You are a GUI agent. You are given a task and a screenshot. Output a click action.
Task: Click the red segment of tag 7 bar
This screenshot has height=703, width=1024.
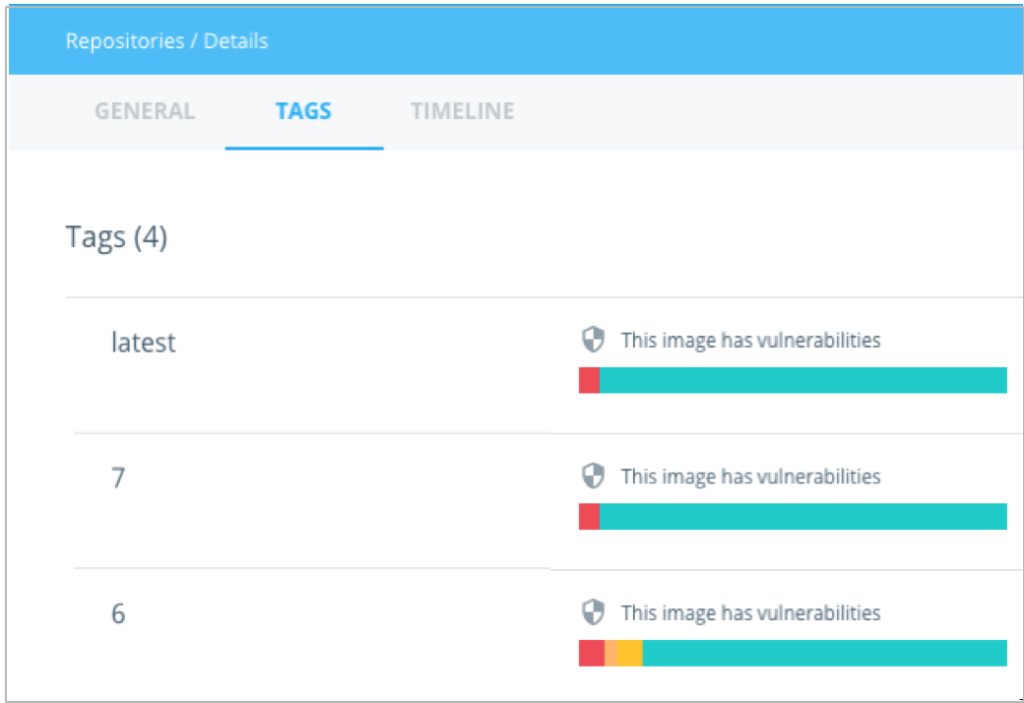(589, 516)
